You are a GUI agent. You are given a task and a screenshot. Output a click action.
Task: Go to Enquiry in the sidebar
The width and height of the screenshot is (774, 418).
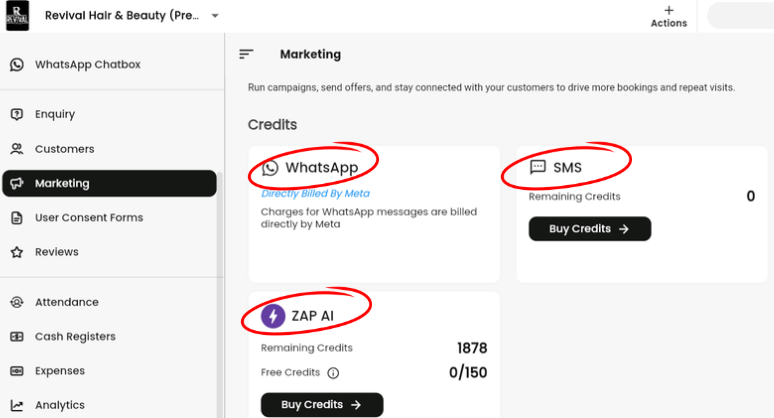(x=55, y=114)
